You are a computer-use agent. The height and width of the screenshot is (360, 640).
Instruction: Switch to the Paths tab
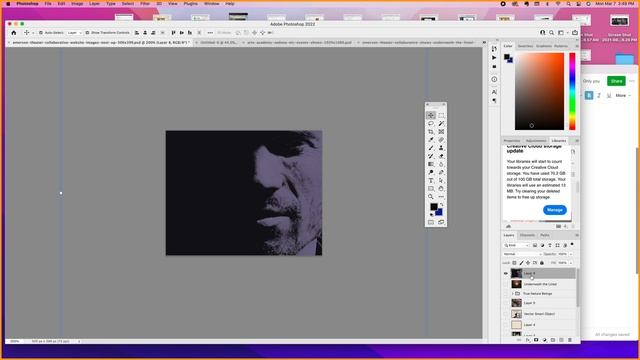[x=545, y=236]
